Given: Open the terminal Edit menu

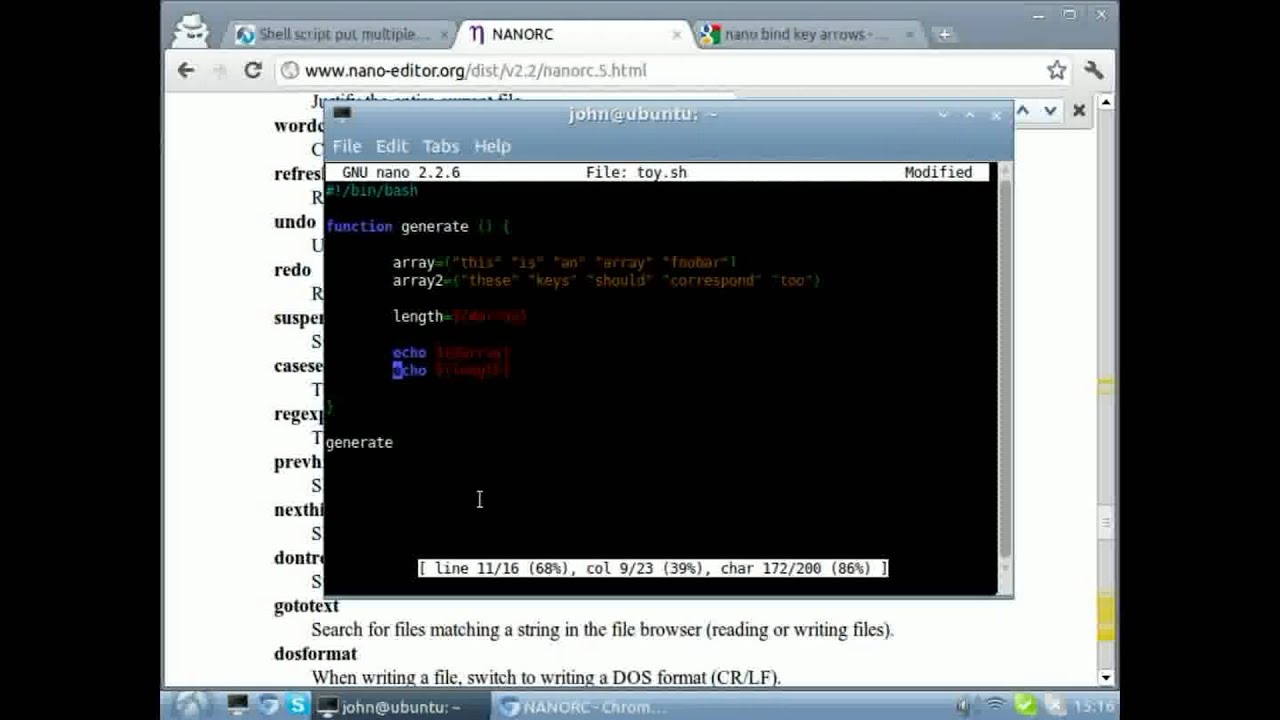Looking at the screenshot, I should (x=391, y=146).
